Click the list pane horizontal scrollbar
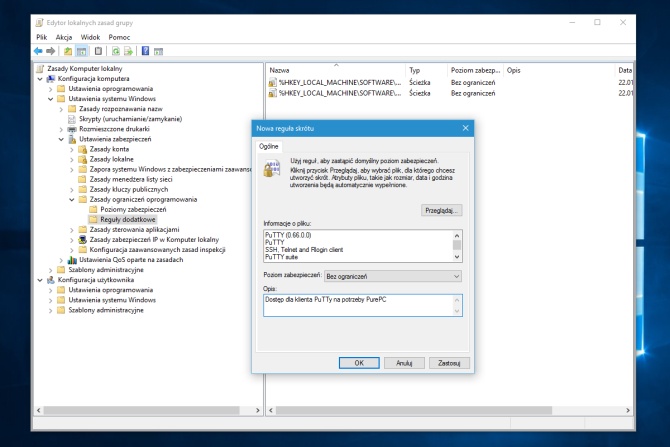 pos(414,410)
